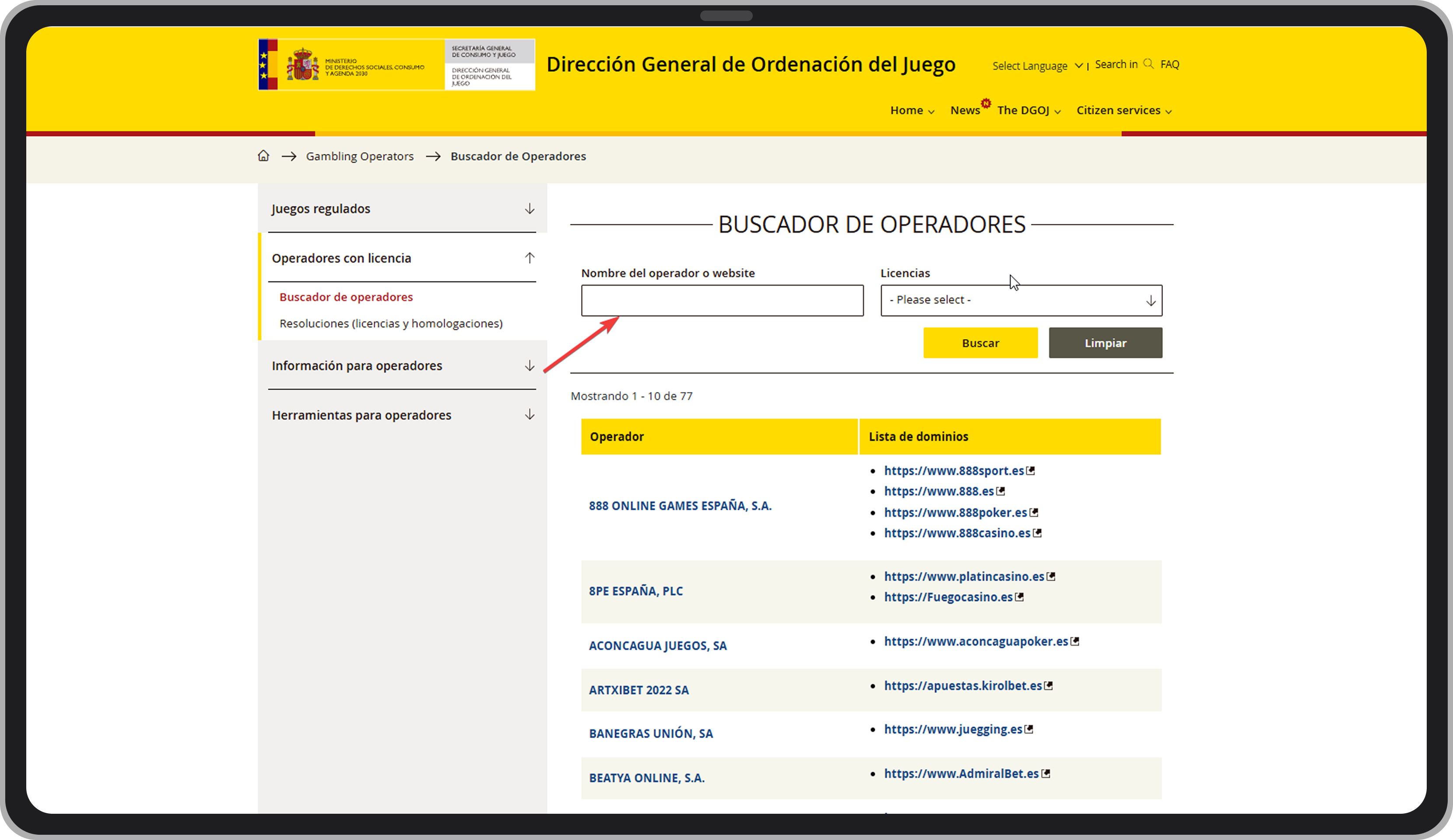Screen dimensions: 1453x840
Task: Click the operator name input field
Action: coord(722,301)
